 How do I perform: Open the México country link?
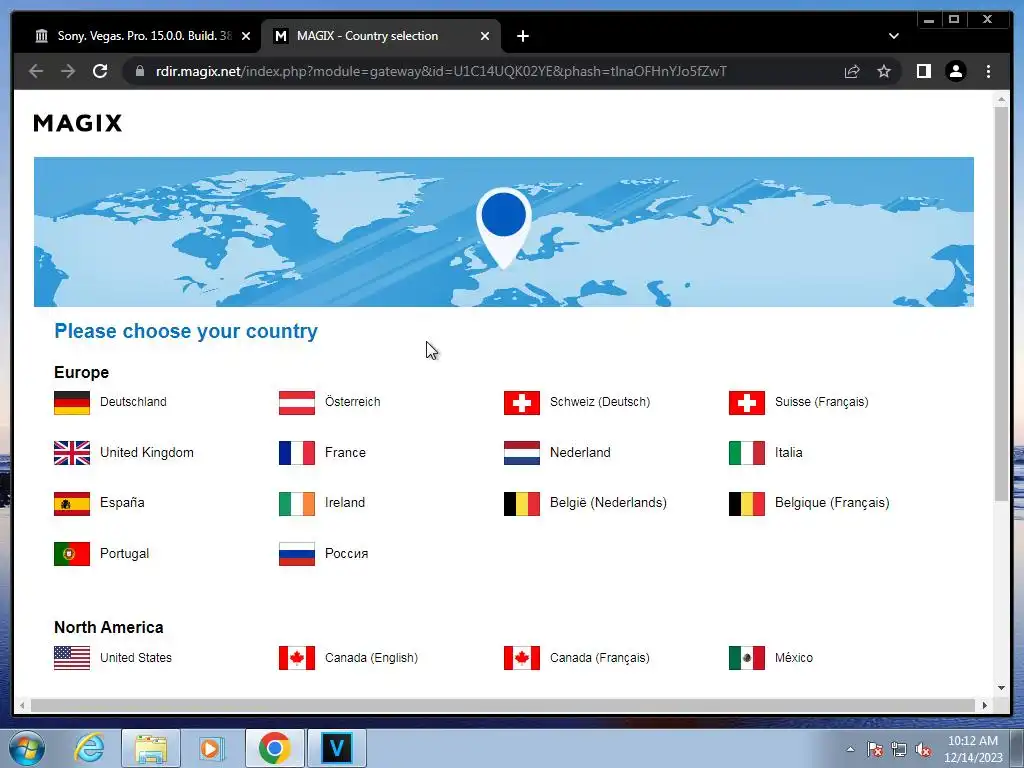tap(794, 658)
